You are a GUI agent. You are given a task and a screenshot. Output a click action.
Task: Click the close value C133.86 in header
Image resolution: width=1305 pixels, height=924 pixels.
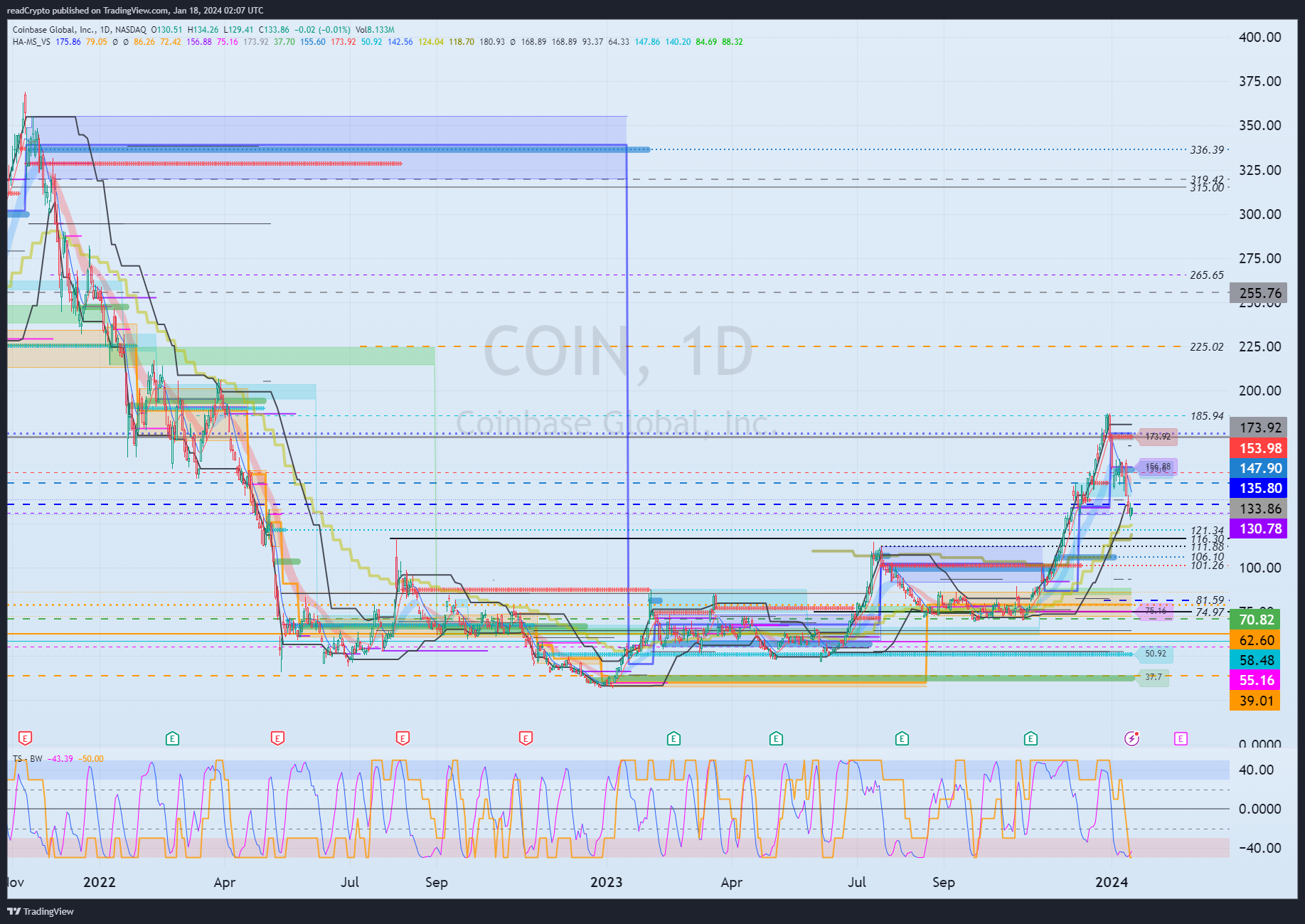274,30
